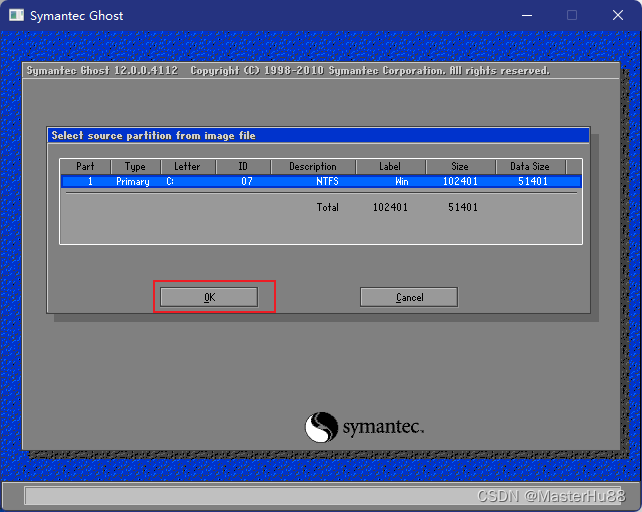Select partition row 1 Primary NTFS

click(x=321, y=181)
